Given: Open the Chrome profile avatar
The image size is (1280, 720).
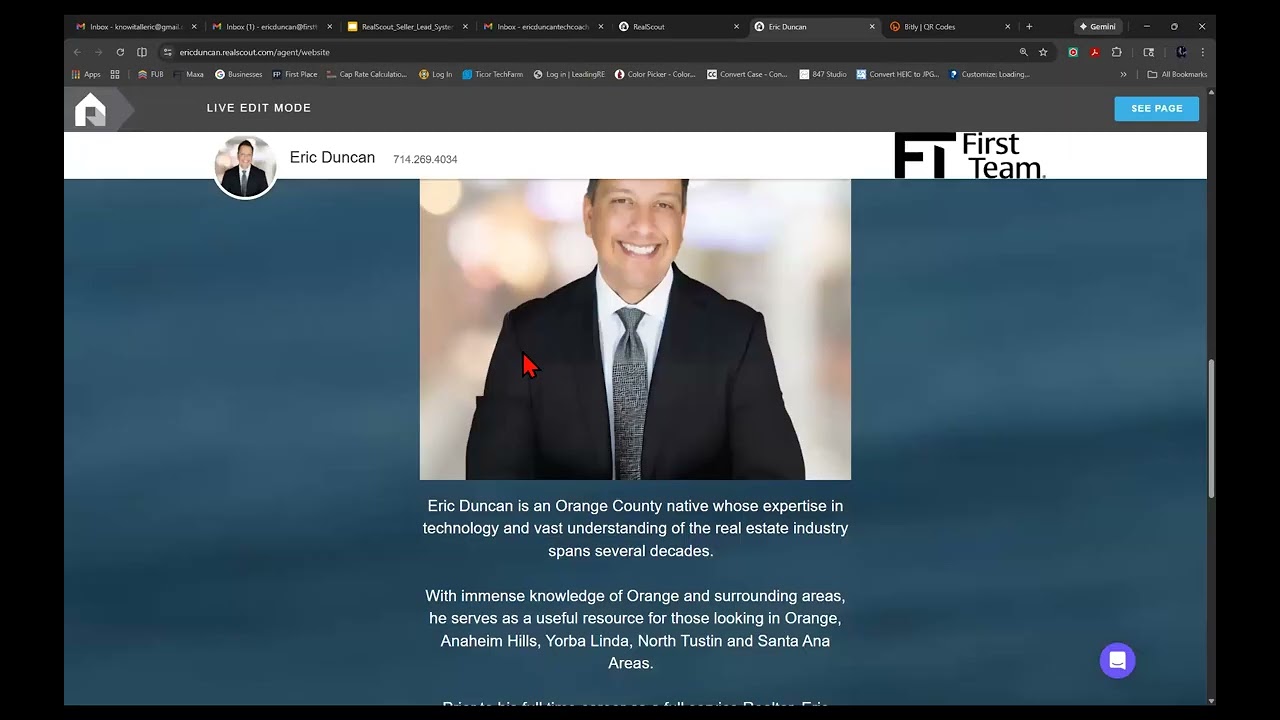Looking at the screenshot, I should (x=1181, y=52).
